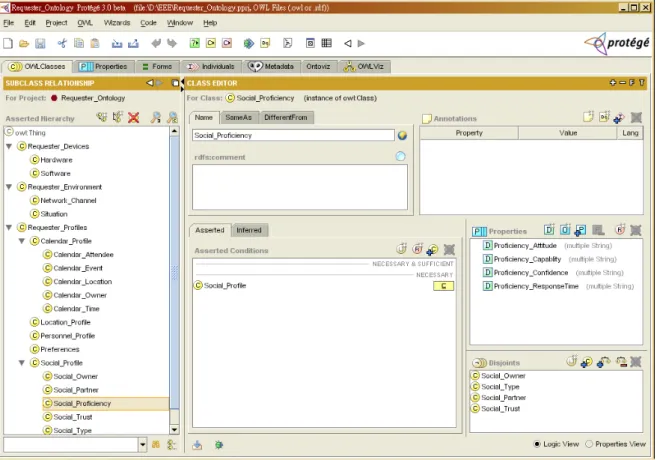
Task: Switch to the Metadata tab
Action: pyautogui.click(x=272, y=67)
